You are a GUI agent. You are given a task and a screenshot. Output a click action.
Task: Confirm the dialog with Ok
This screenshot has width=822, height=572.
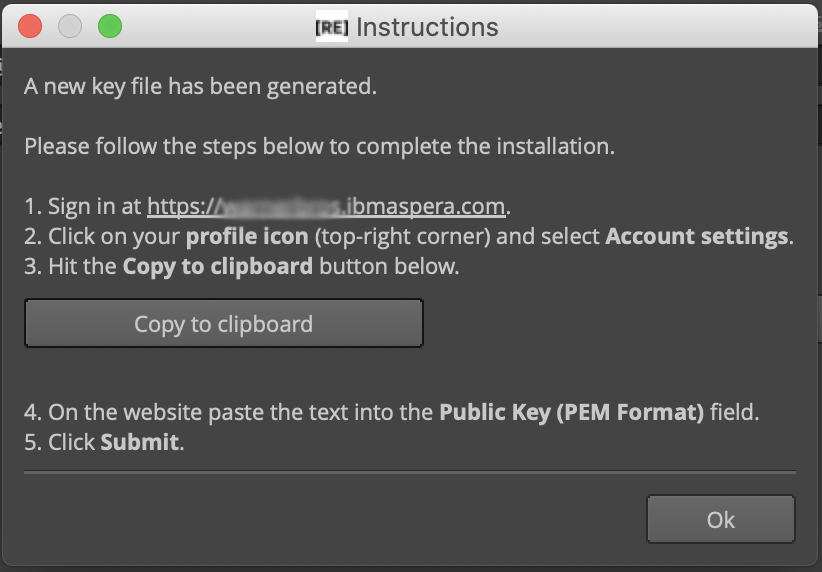tap(721, 519)
